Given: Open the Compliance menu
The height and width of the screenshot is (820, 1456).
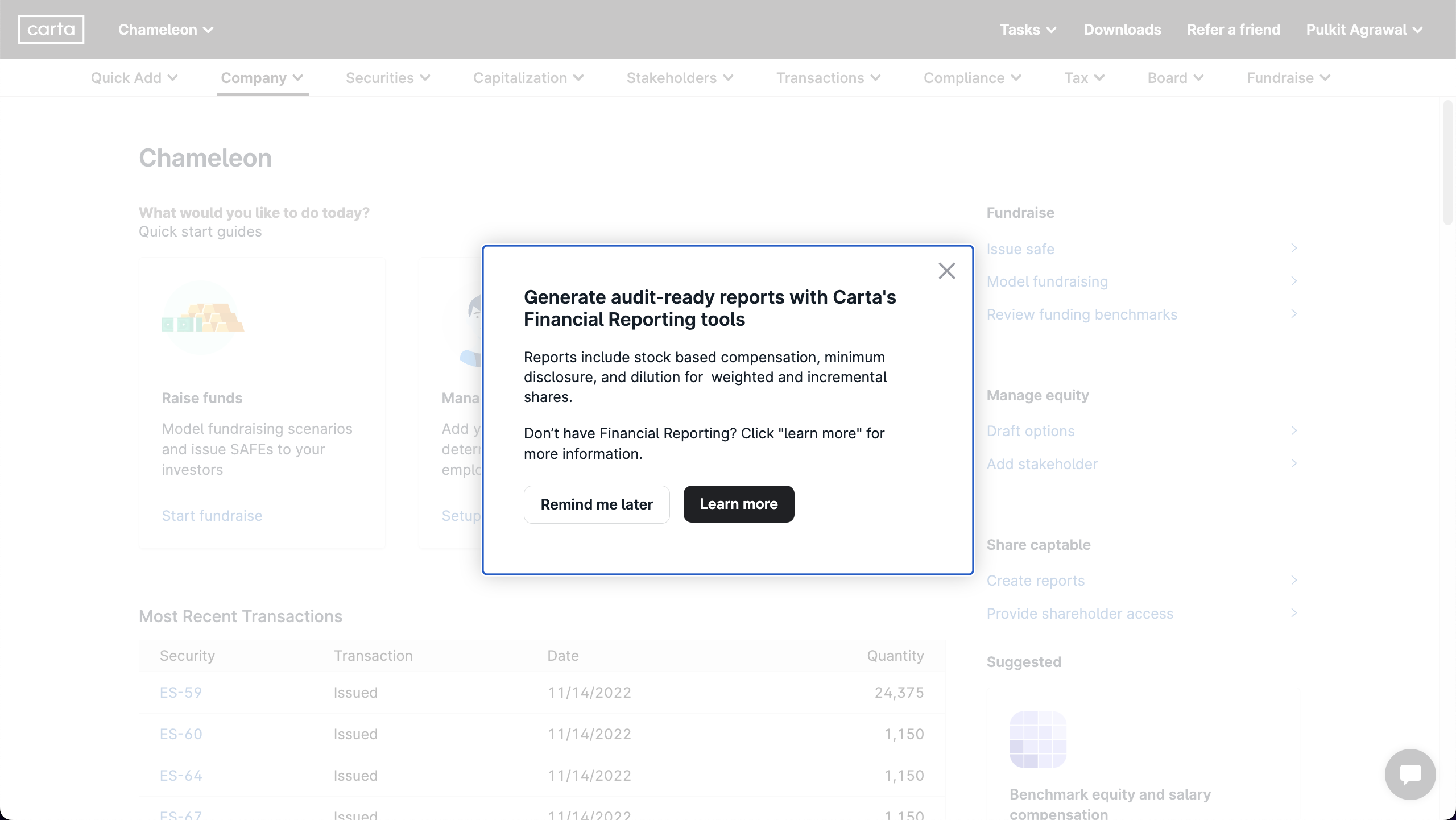Looking at the screenshot, I should 973,78.
